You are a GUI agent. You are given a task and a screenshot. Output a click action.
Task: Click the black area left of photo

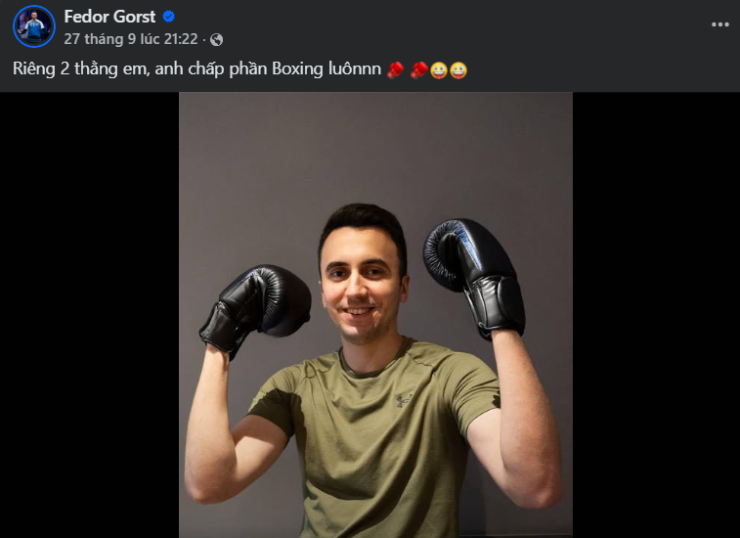click(89, 315)
